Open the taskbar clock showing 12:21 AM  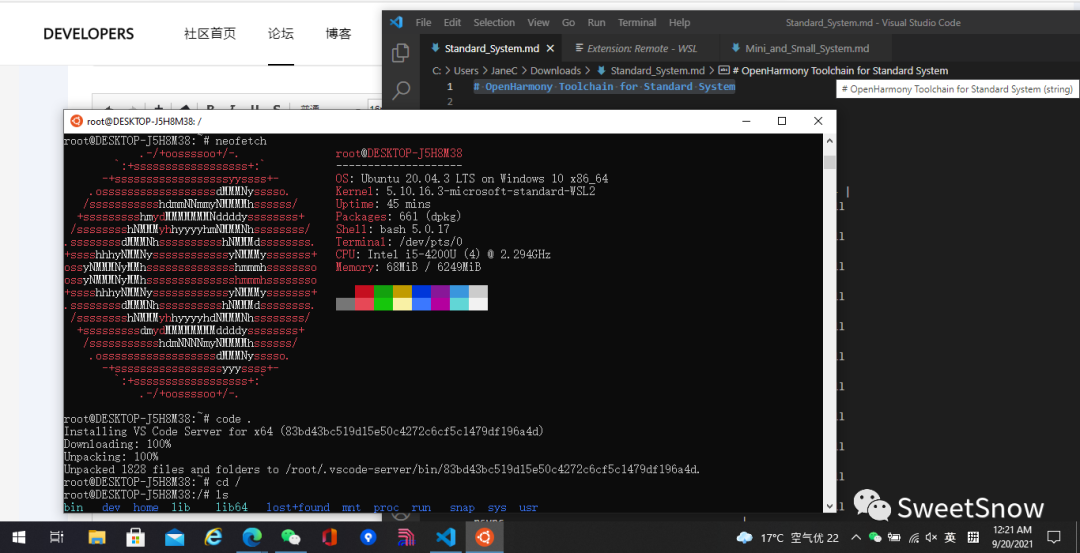(x=1012, y=536)
